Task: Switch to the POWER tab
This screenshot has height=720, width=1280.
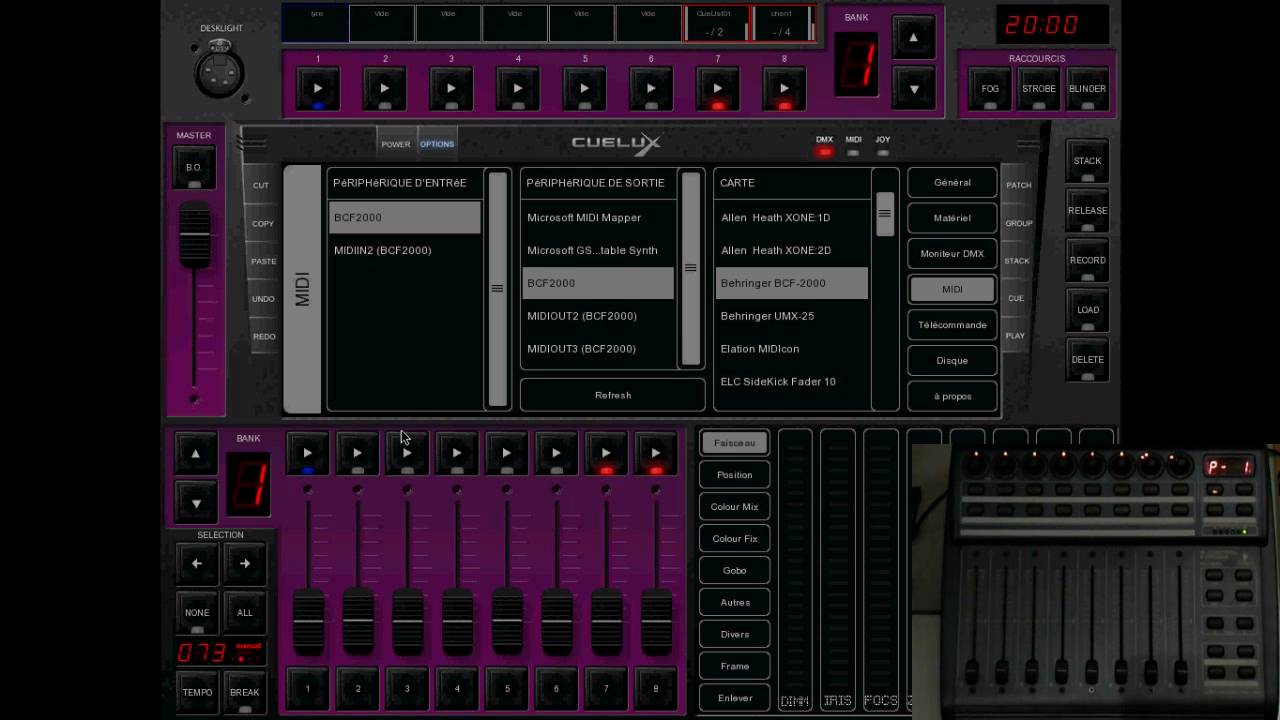Action: click(x=396, y=144)
